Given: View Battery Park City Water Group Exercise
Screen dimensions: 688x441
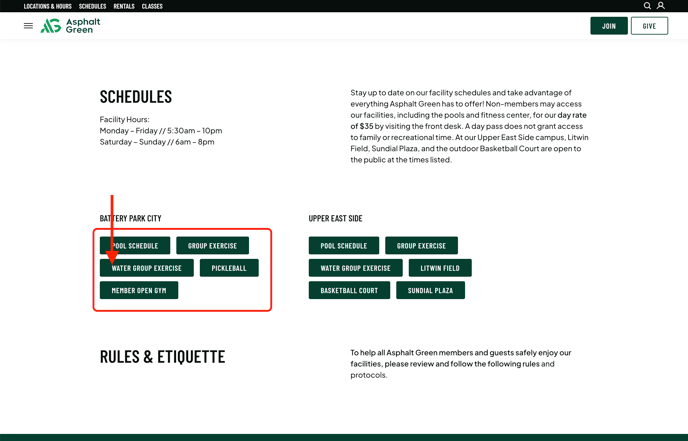Looking at the screenshot, I should click(x=146, y=268).
